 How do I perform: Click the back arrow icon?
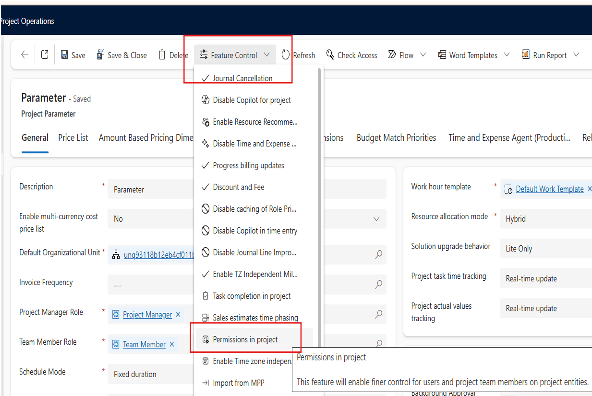(25, 55)
